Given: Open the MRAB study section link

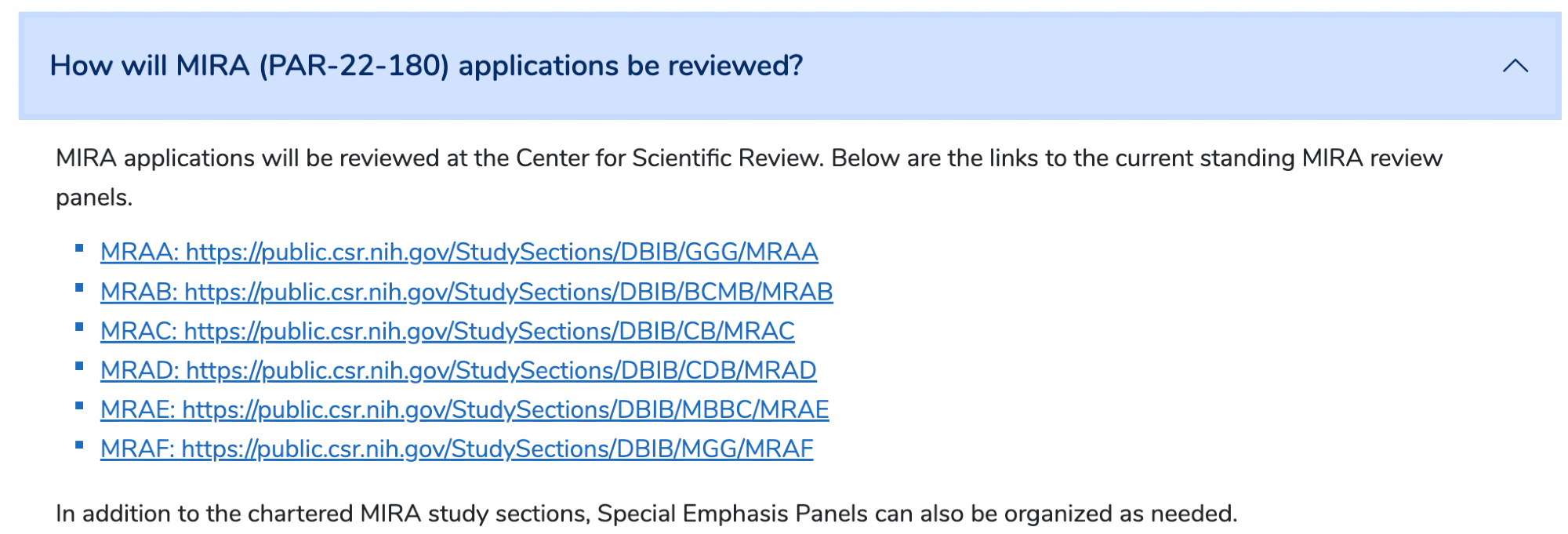Looking at the screenshot, I should [466, 292].
